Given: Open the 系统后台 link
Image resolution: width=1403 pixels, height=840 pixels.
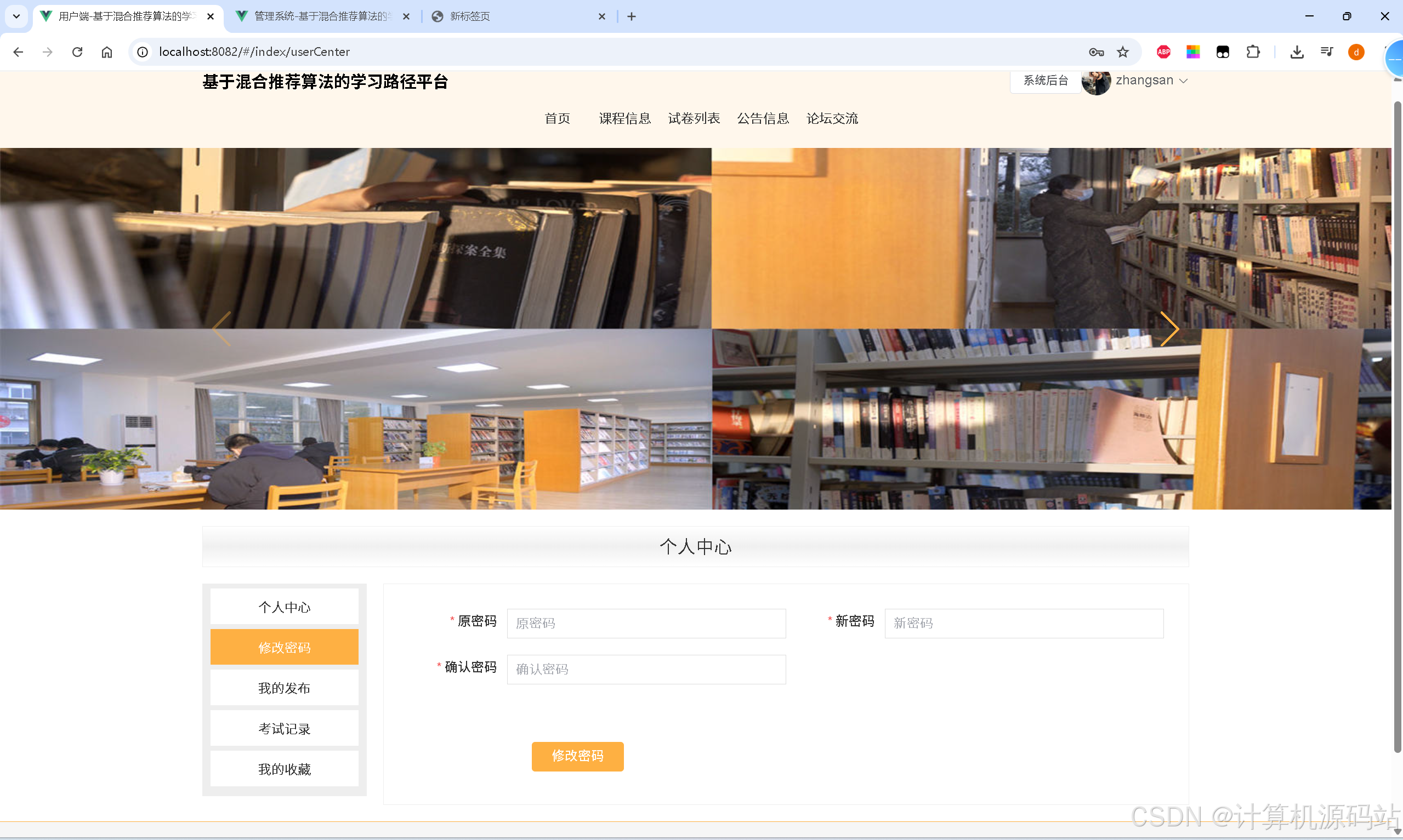Looking at the screenshot, I should 1044,81.
